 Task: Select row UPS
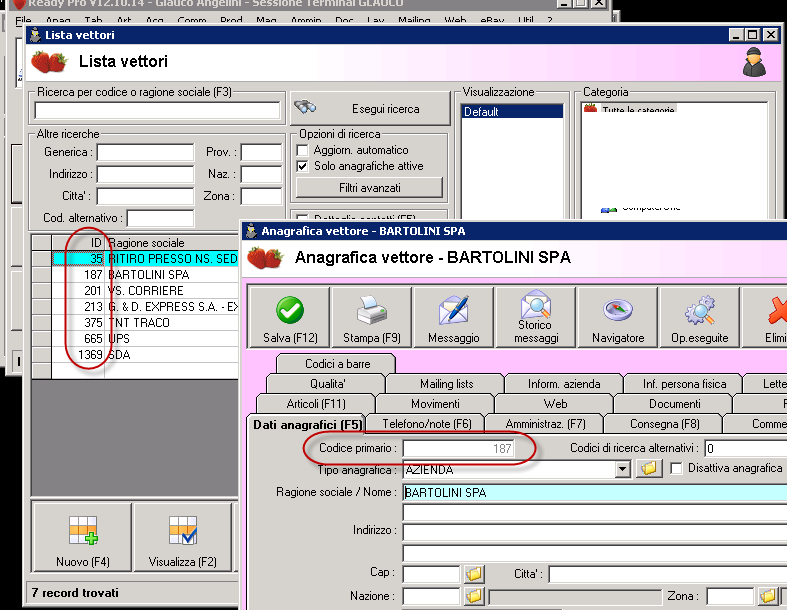point(136,339)
